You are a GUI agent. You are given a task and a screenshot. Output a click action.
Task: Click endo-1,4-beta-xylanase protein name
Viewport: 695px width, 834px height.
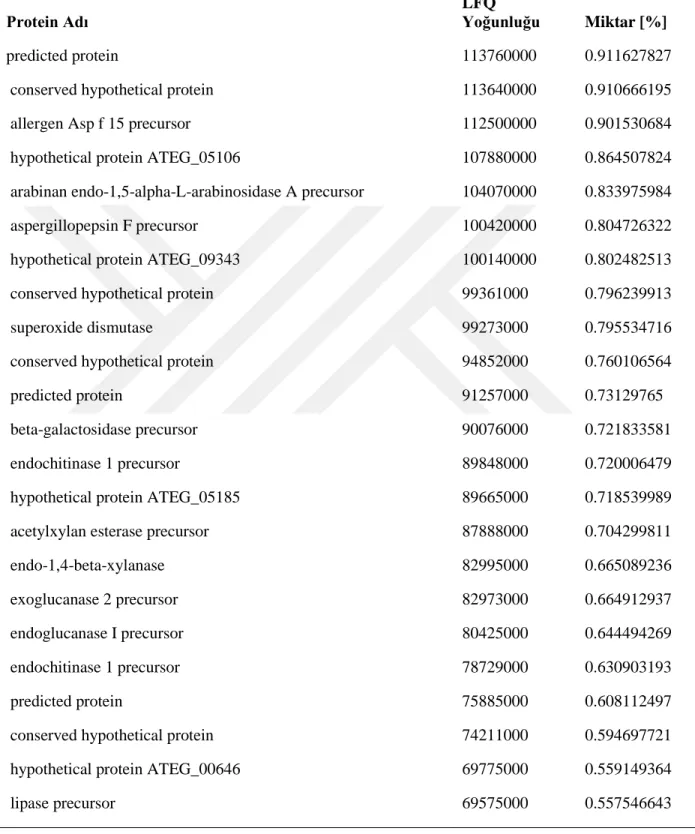pos(87,565)
